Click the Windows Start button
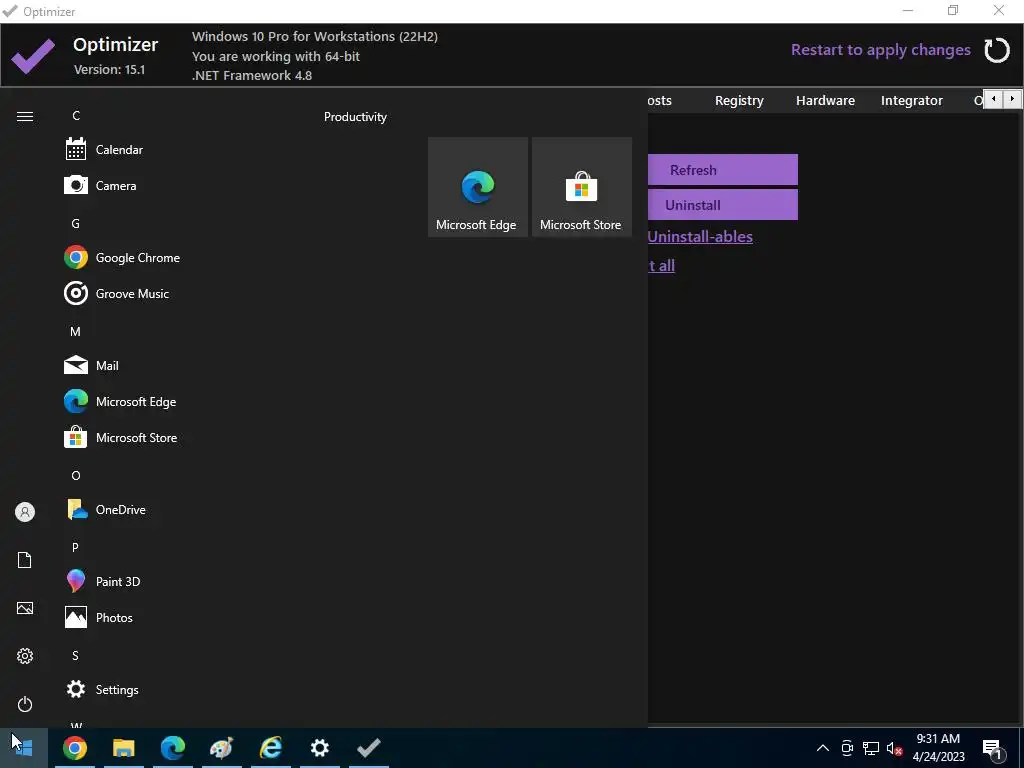 [x=24, y=748]
